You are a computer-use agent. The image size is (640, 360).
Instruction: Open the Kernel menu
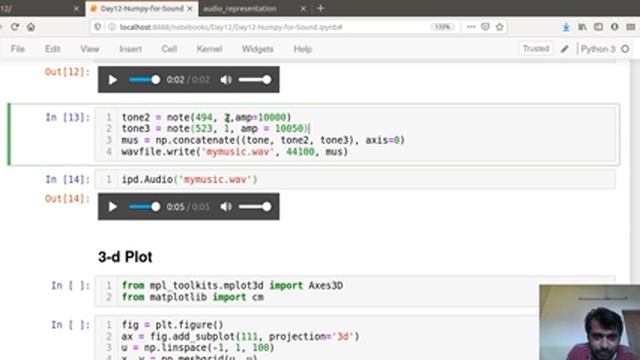(x=209, y=49)
